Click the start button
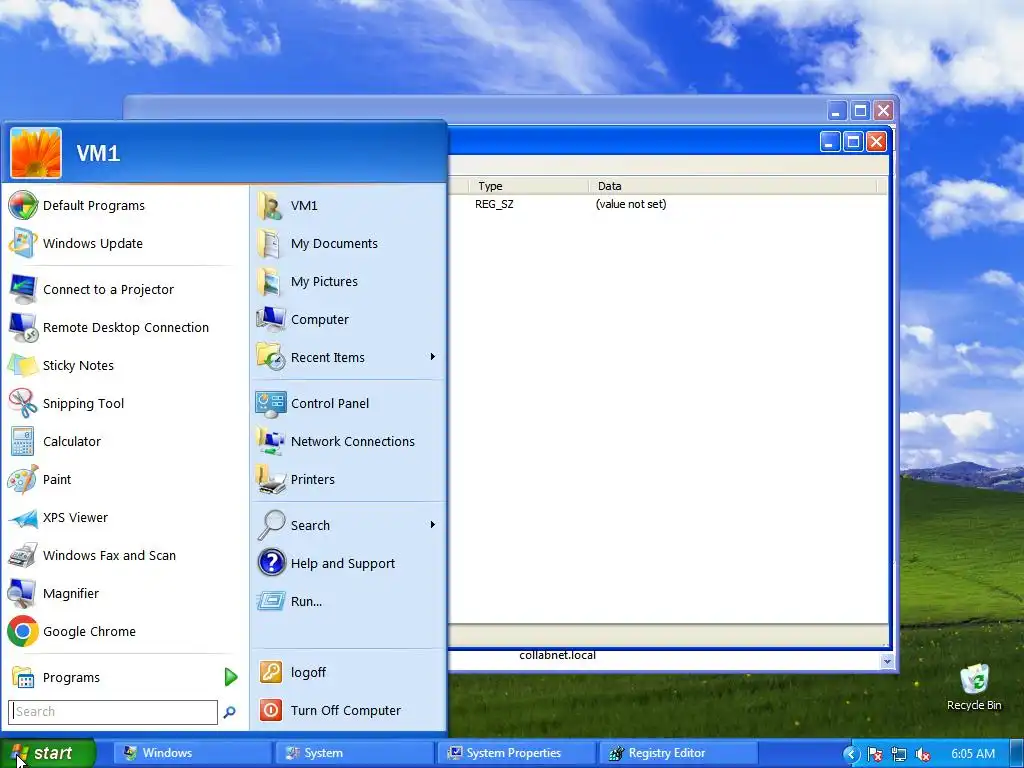1024x768 pixels. [x=47, y=753]
